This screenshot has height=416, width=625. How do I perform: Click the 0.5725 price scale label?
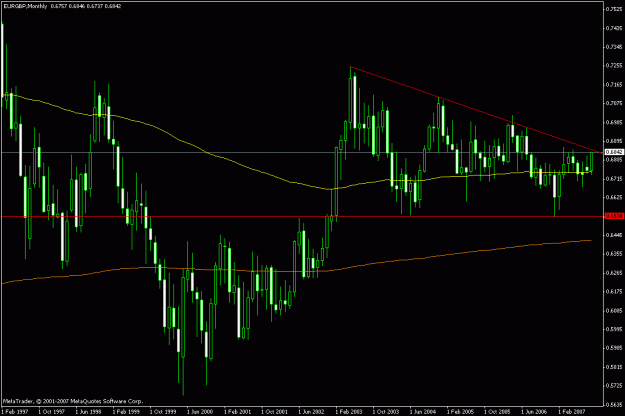614,386
